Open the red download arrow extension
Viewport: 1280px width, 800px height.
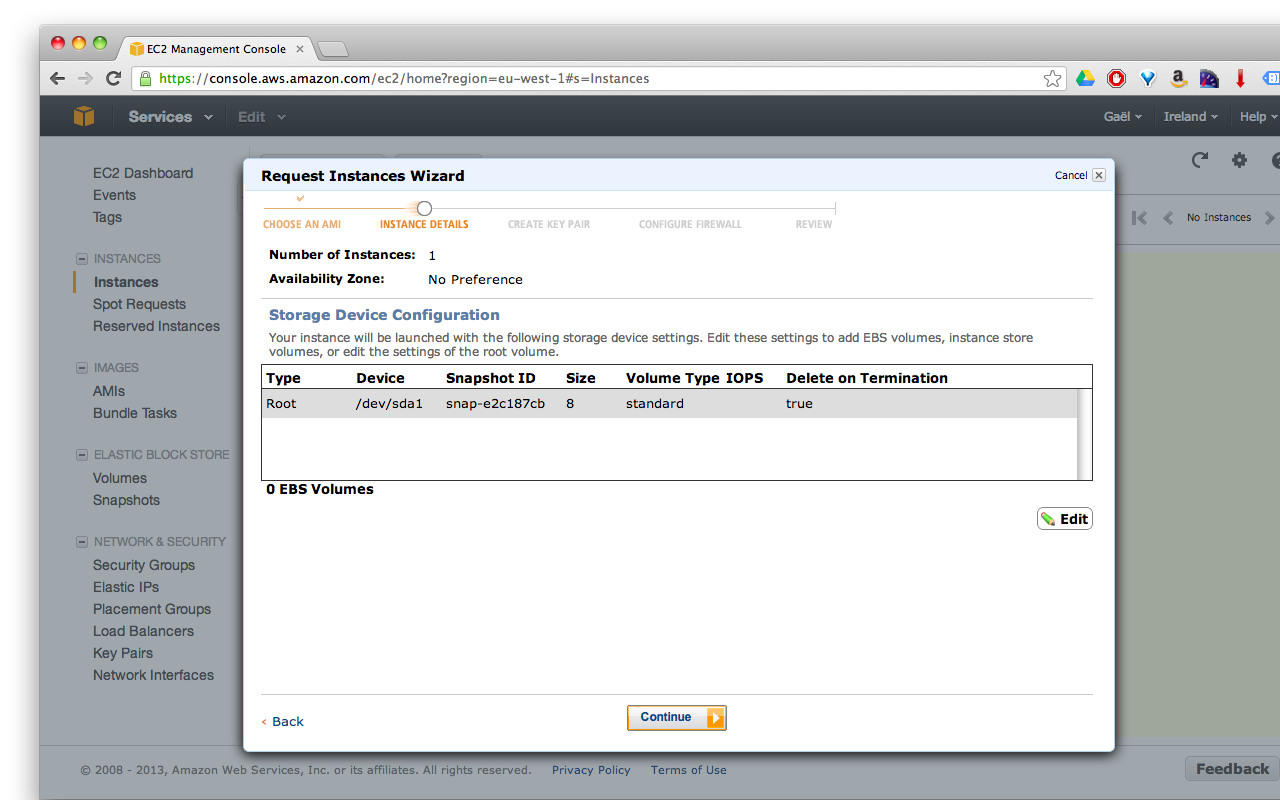point(1240,77)
